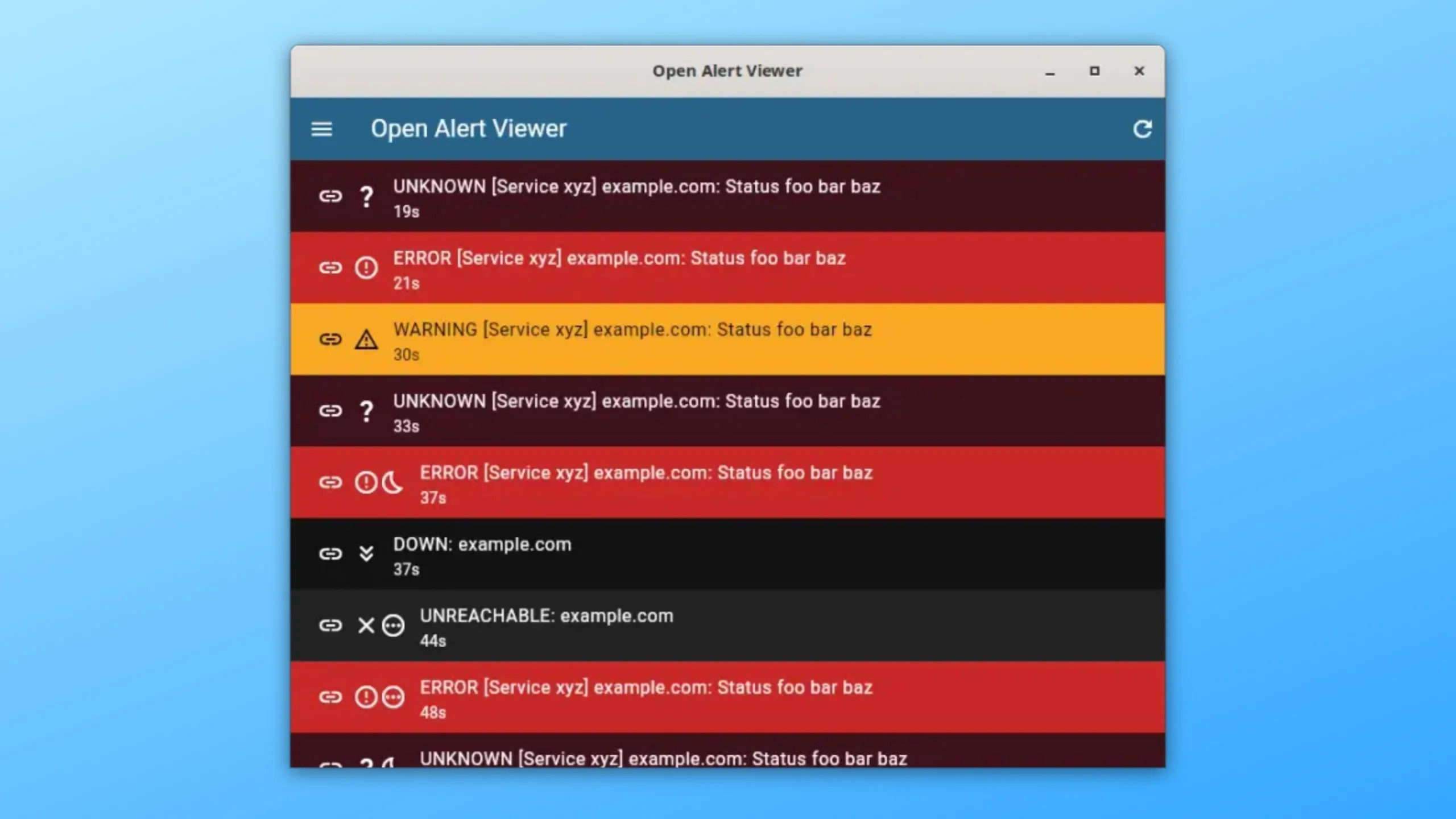Click the warning triangle icon
The height and width of the screenshot is (819, 1456).
tap(366, 340)
